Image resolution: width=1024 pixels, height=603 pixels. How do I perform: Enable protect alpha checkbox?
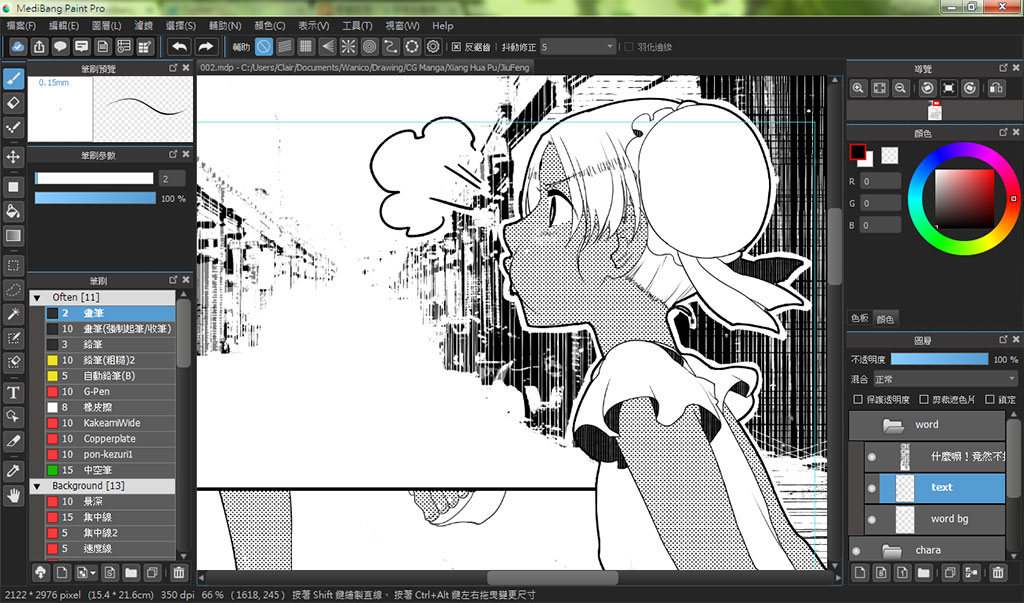click(x=858, y=399)
